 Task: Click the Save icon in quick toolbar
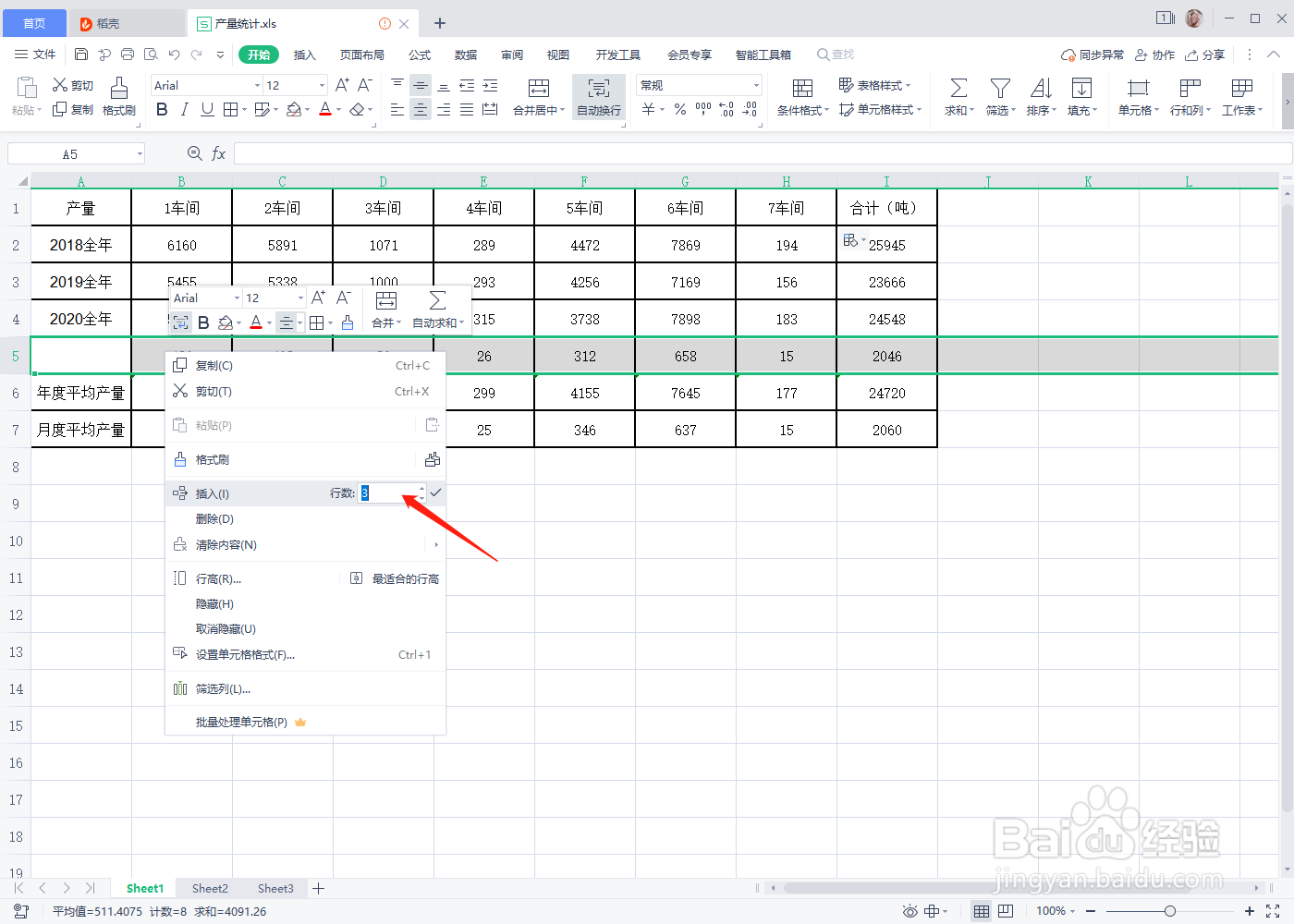tap(81, 55)
